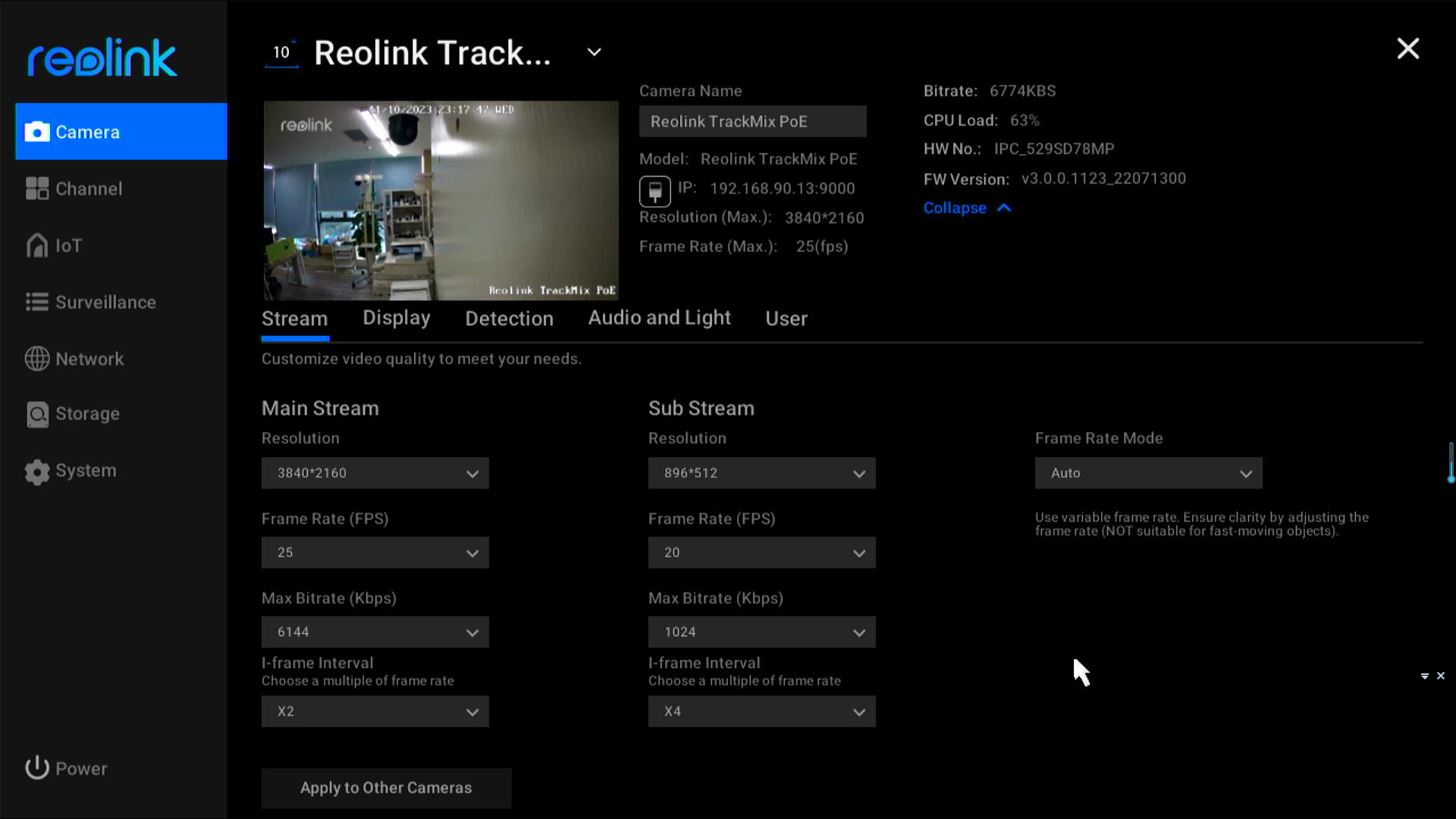Viewport: 1456px width, 819px height.
Task: Switch to the Detection tab
Action: pos(510,318)
